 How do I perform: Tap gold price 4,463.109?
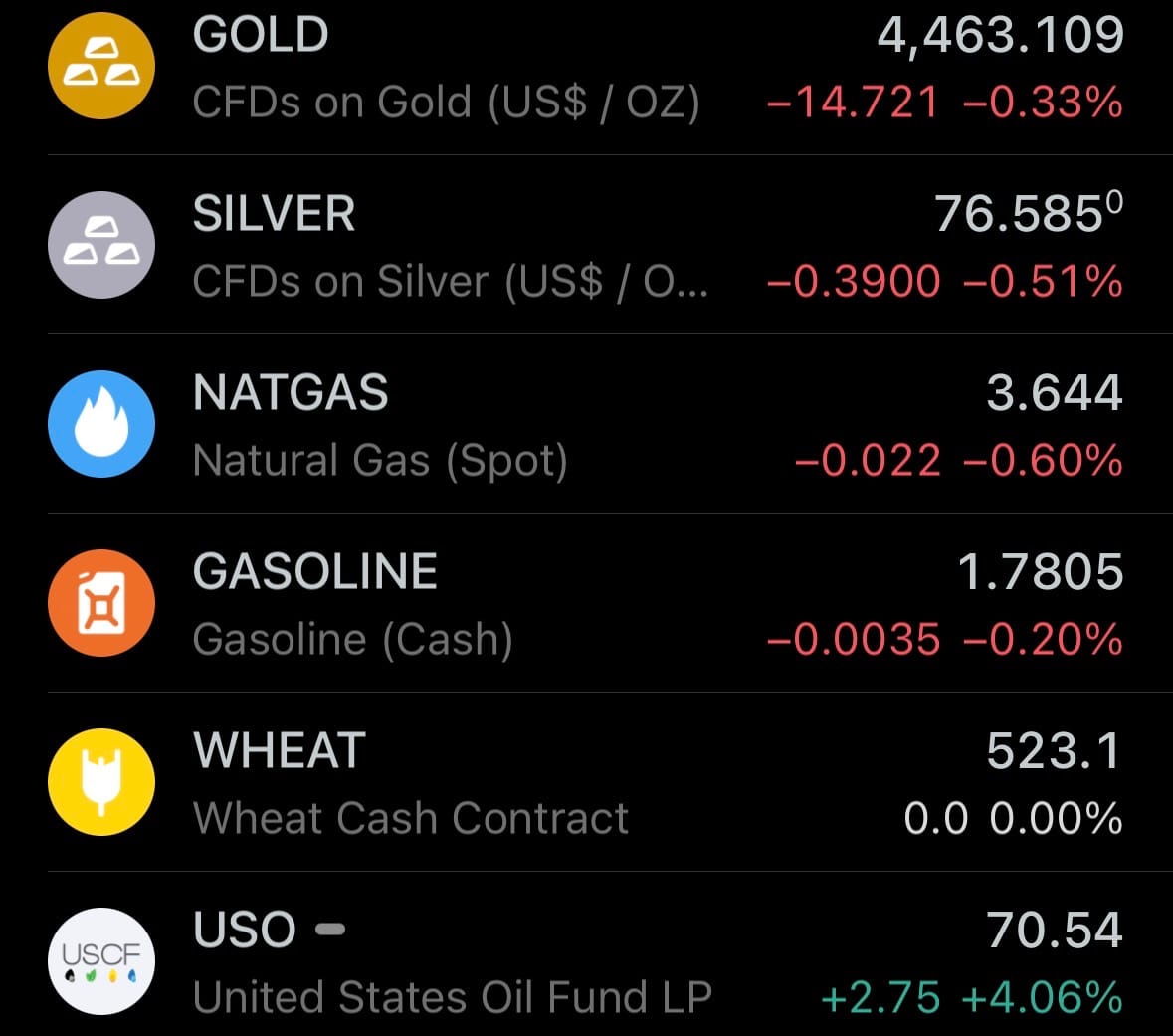point(1000,35)
